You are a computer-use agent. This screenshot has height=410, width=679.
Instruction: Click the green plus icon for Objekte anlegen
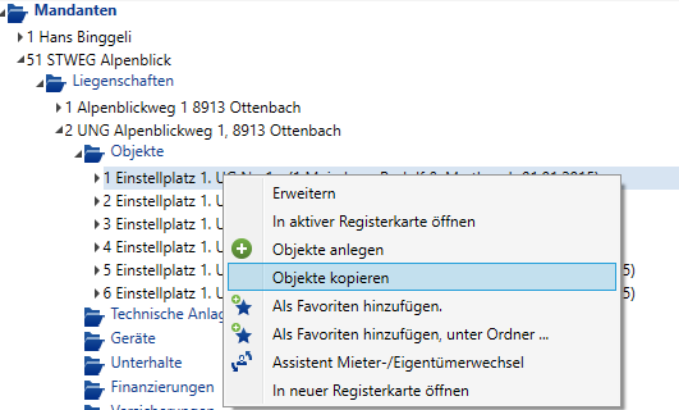(x=242, y=249)
